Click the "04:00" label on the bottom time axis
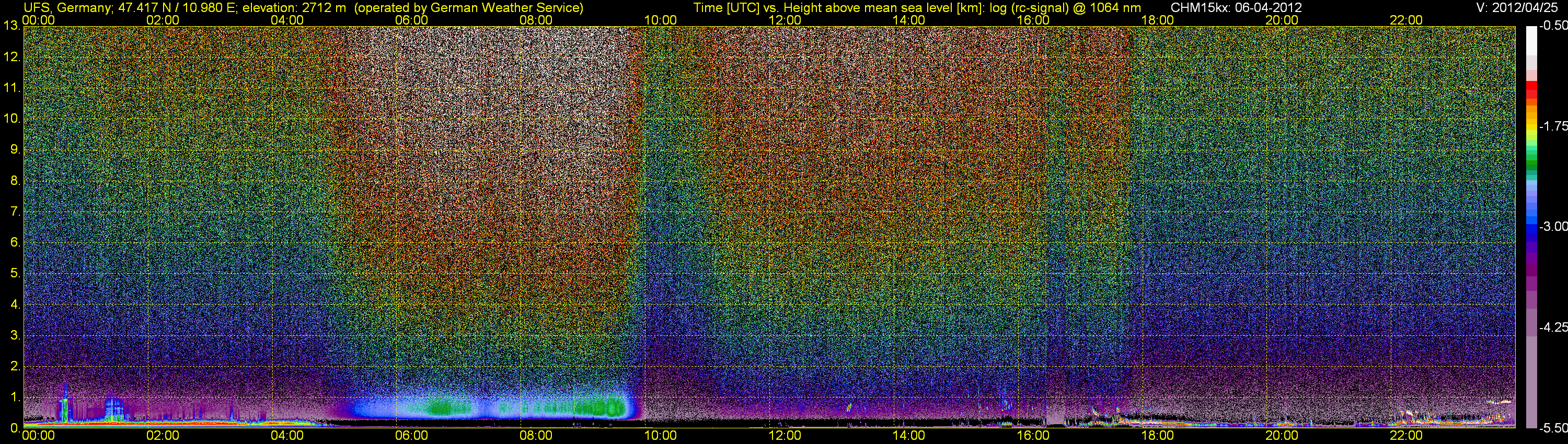Screen dimensions: 1568x444 click(287, 436)
